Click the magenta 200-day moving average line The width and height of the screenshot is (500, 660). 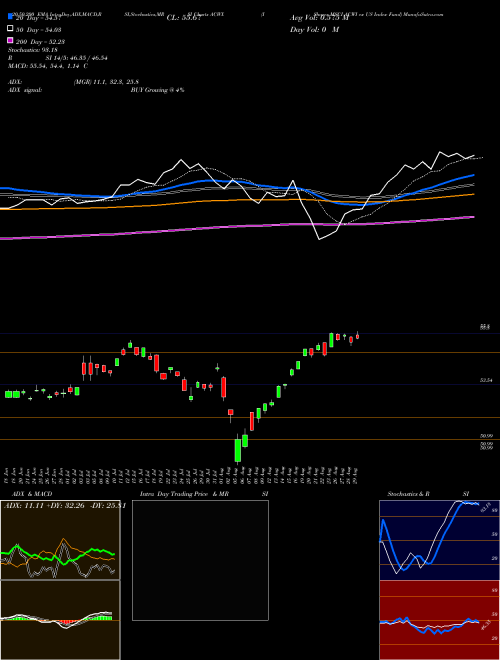(236, 226)
